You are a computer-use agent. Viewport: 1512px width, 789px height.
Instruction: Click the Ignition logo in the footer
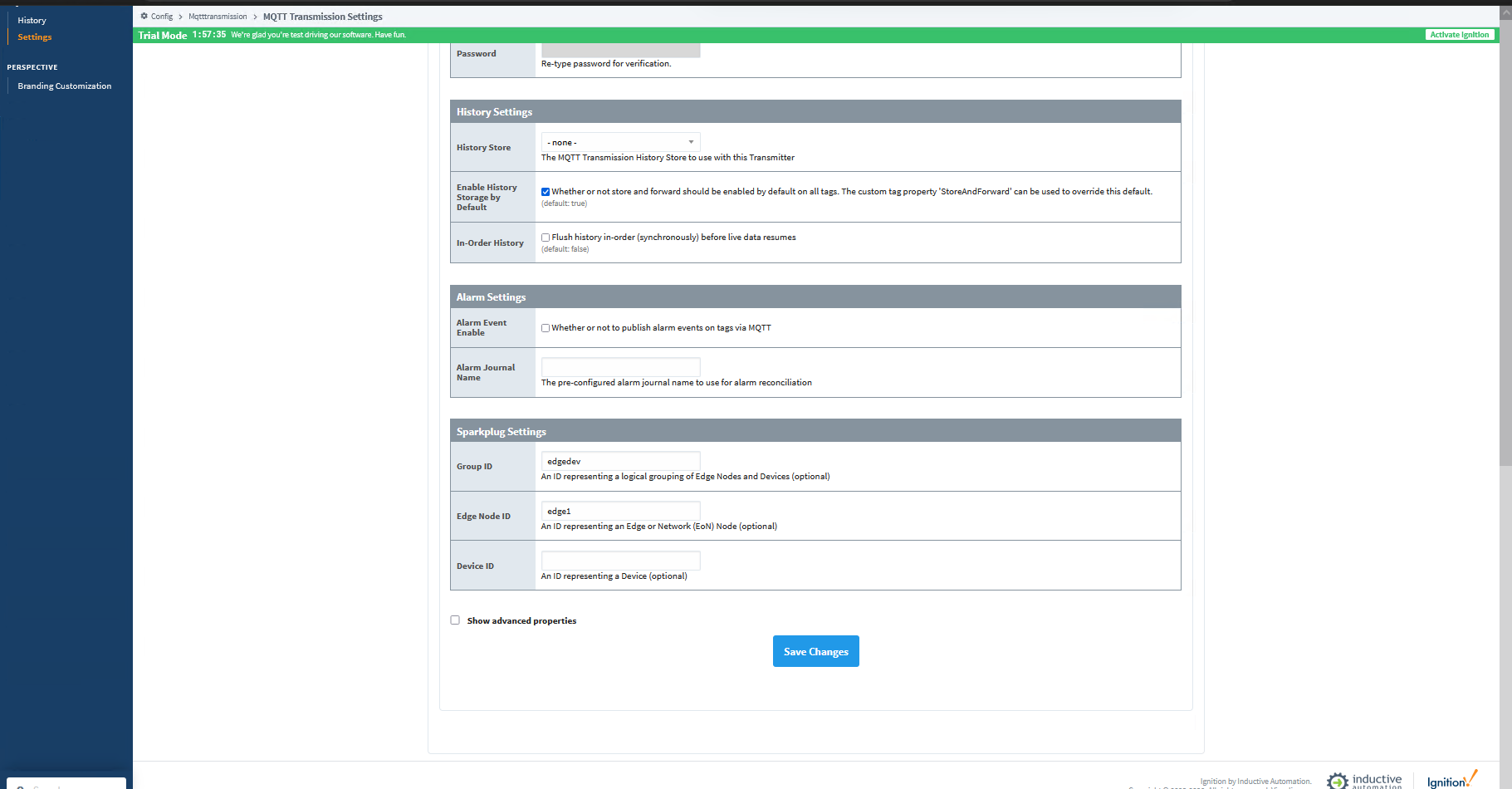(x=1452, y=779)
